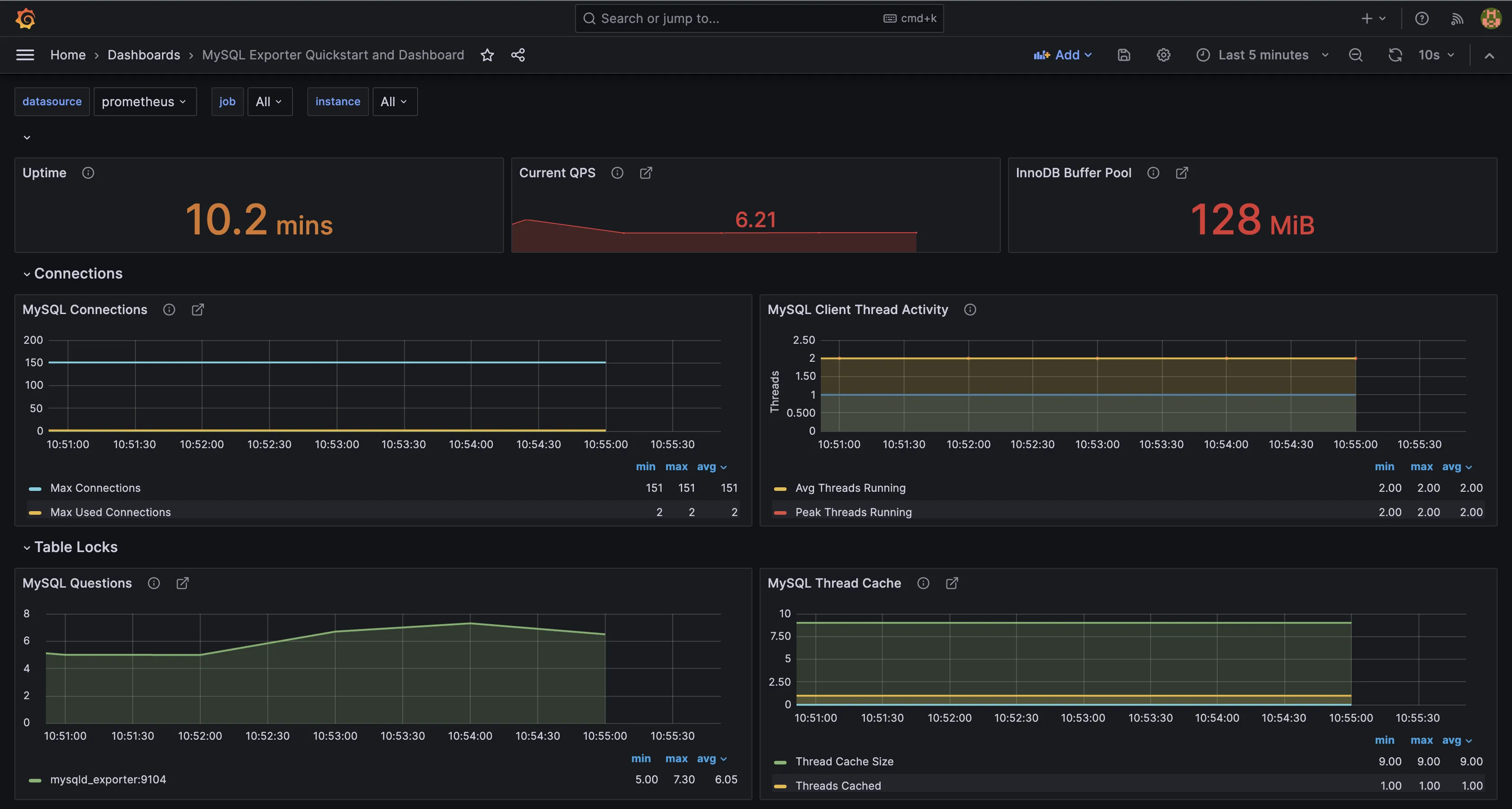
Task: Save dashboard using disk icon
Action: coord(1124,55)
